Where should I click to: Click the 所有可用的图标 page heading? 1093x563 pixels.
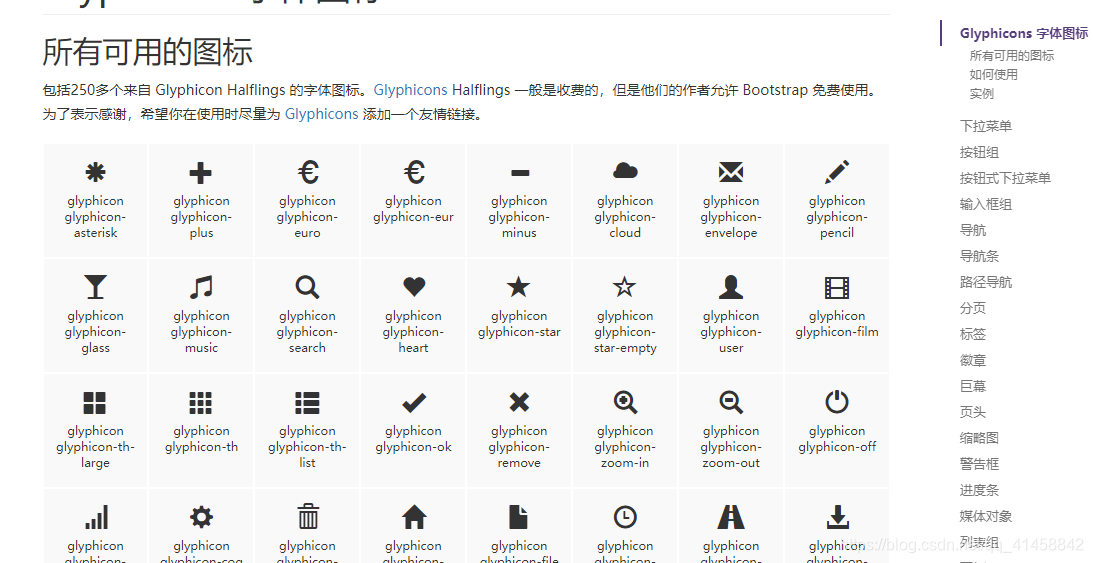pyautogui.click(x=147, y=52)
